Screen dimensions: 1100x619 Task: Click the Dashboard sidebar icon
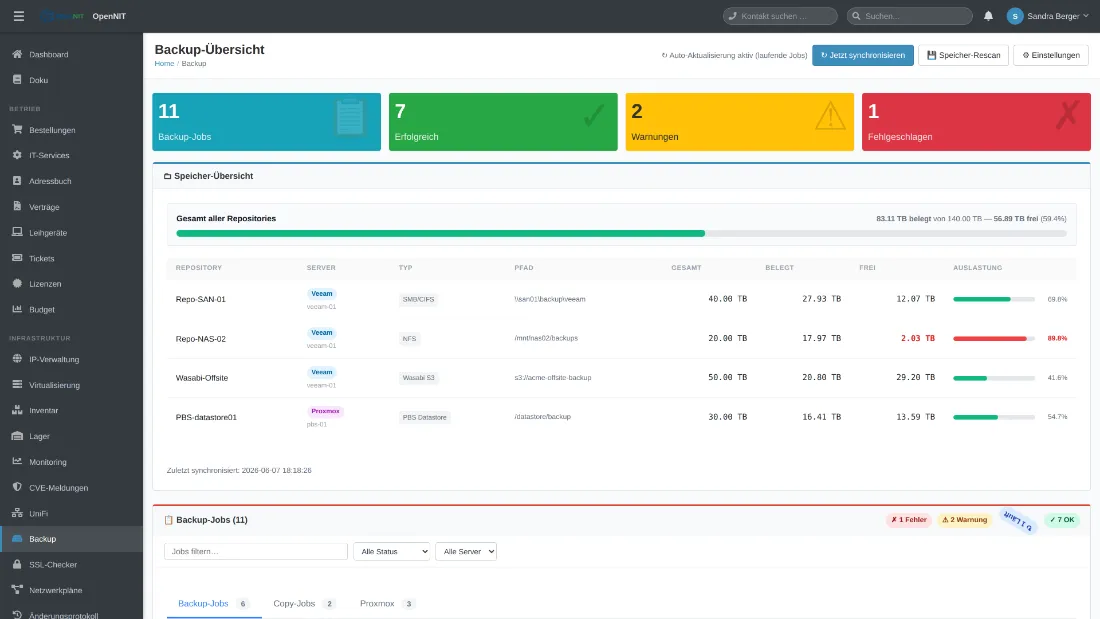point(17,54)
